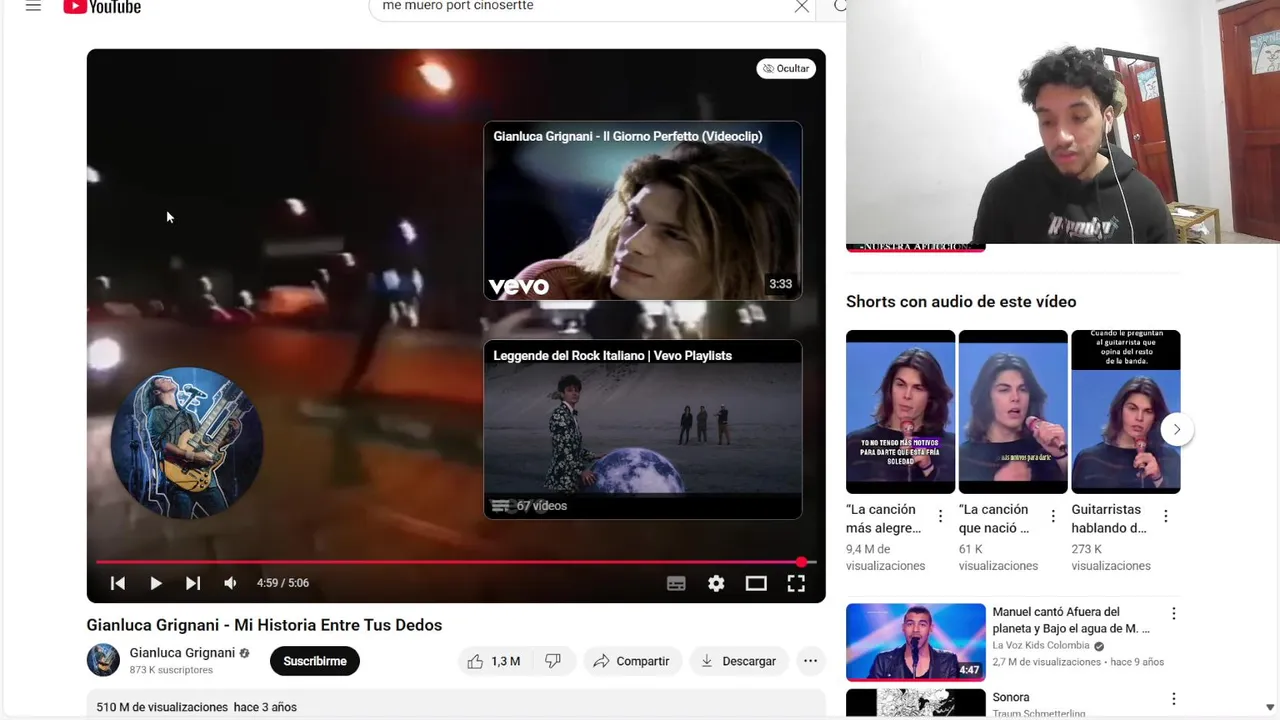1280x720 pixels.
Task: Open options menu for 'La canción que nació' short
Action: pos(1053,516)
